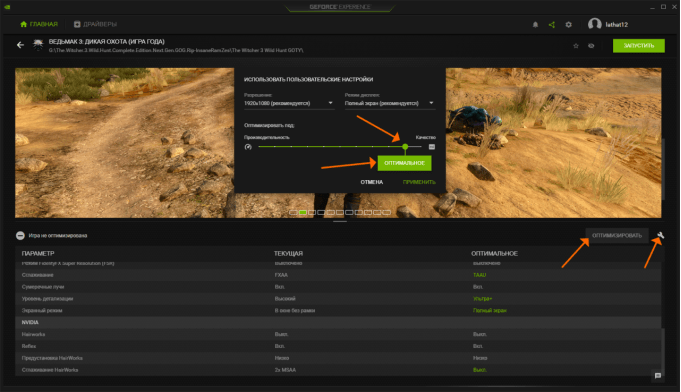The height and width of the screenshot is (392, 681).
Task: Click 'Игра не оптимизирована' status text
Action: pyautogui.click(x=58, y=236)
